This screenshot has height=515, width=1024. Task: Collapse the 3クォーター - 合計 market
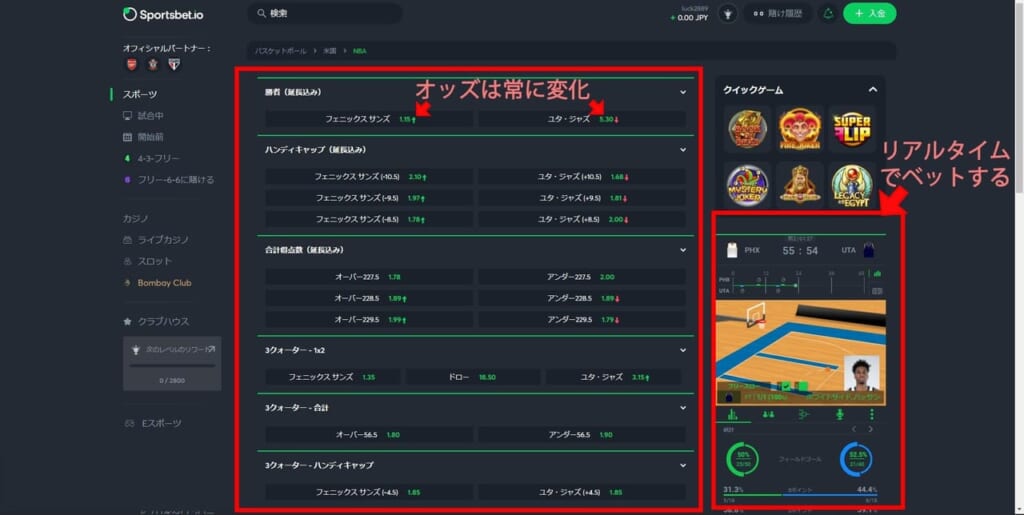click(683, 408)
